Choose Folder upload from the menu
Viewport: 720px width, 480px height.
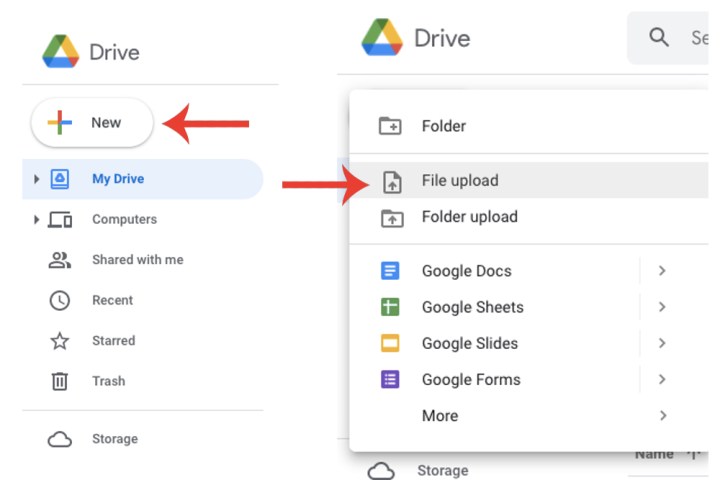[469, 217]
